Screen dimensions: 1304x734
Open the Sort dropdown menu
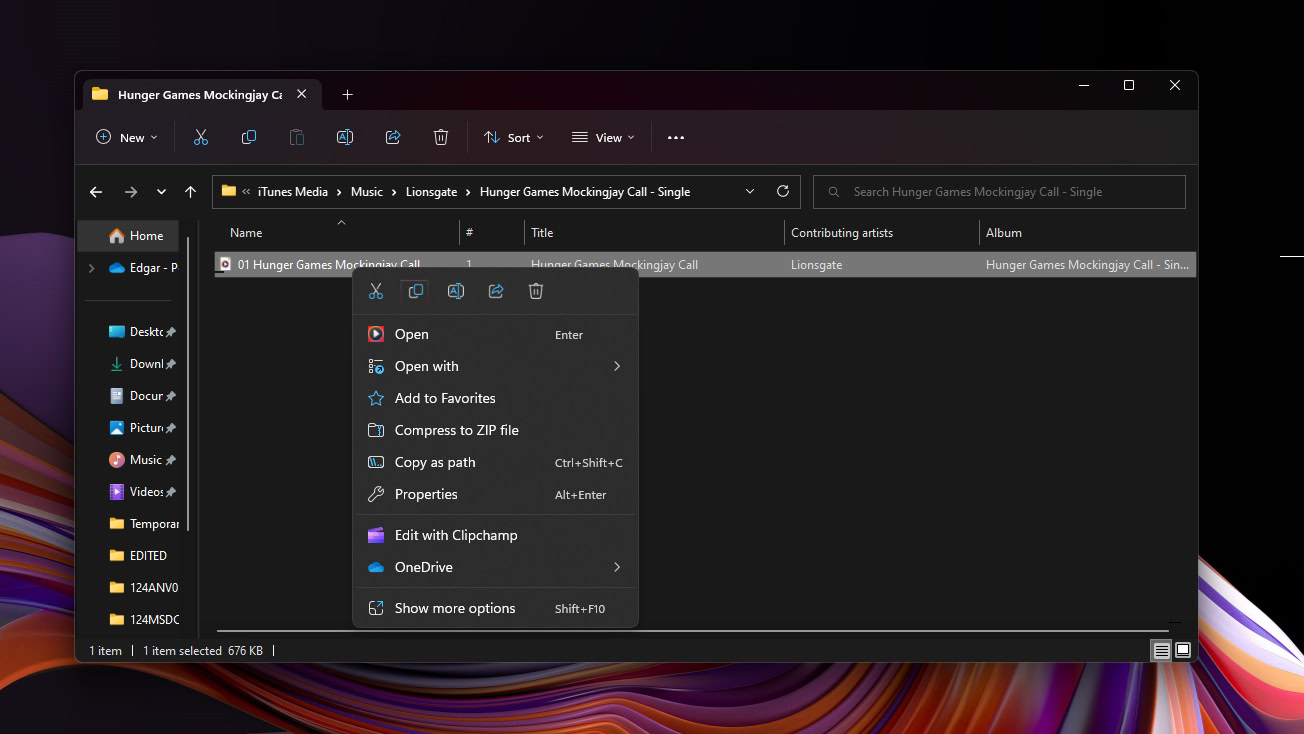click(x=514, y=137)
